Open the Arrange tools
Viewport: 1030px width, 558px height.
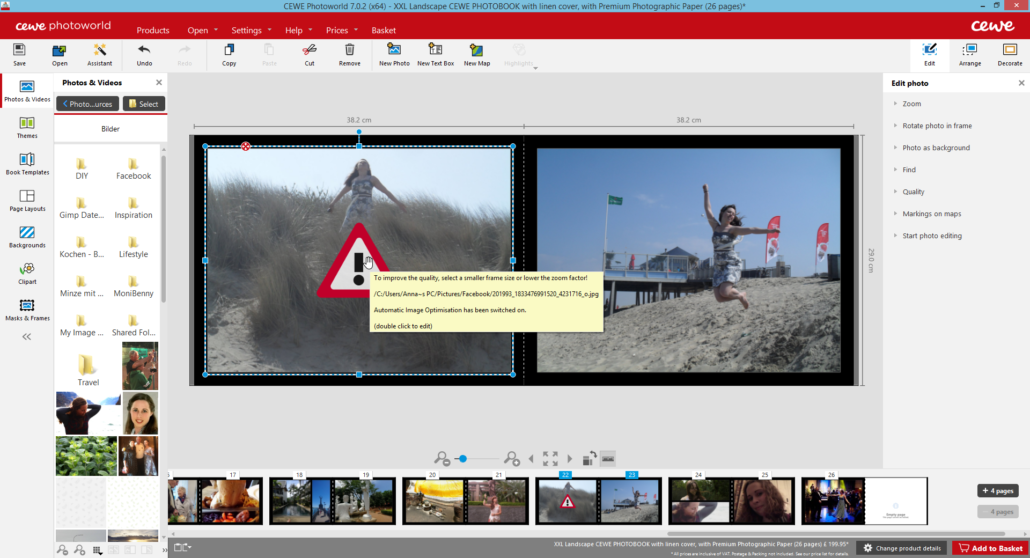point(970,55)
